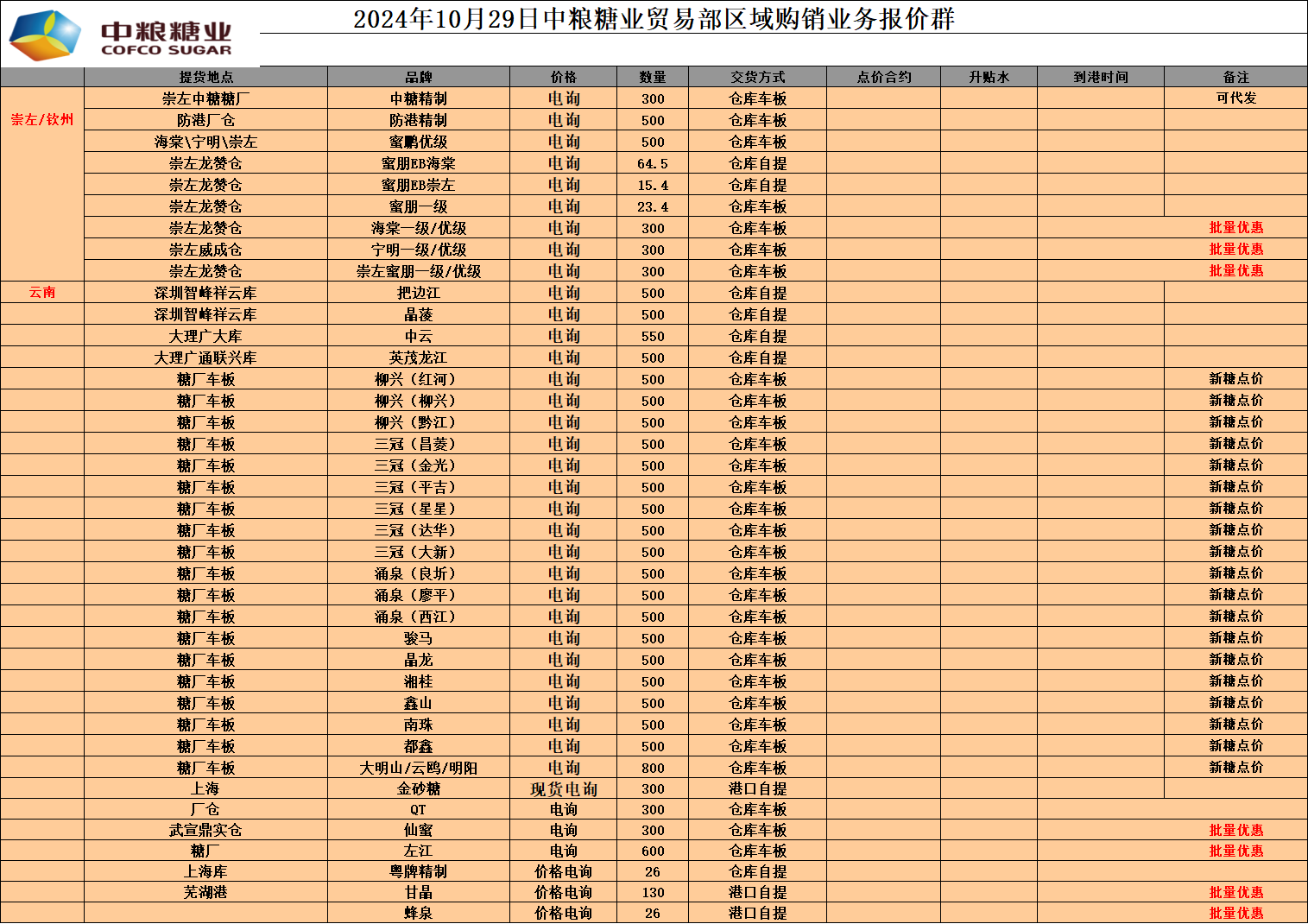The height and width of the screenshot is (924, 1308).
Task: Select the 升贴水 column header
Action: (989, 77)
